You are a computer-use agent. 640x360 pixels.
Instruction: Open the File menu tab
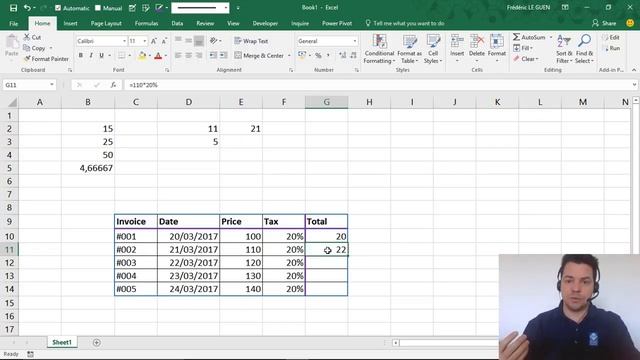click(x=13, y=23)
